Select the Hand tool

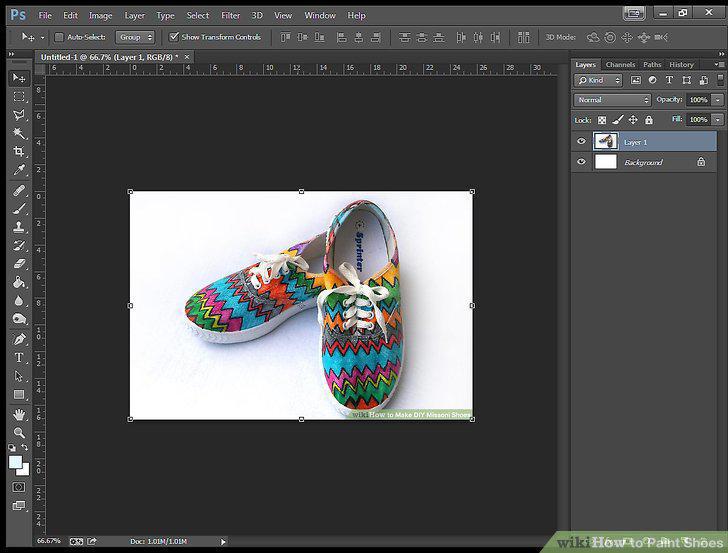click(x=19, y=415)
